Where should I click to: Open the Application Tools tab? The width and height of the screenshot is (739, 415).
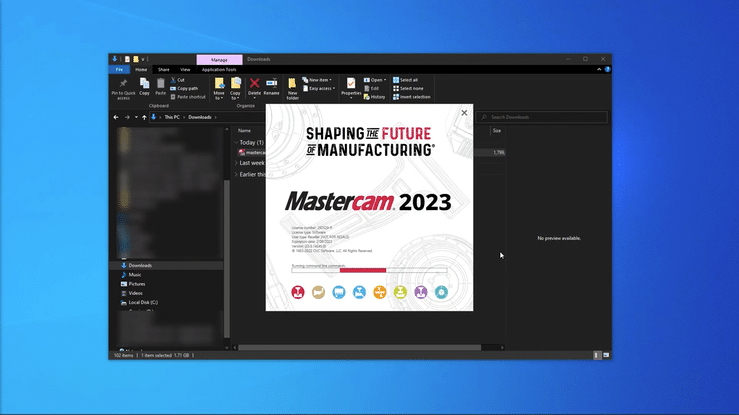pyautogui.click(x=219, y=70)
